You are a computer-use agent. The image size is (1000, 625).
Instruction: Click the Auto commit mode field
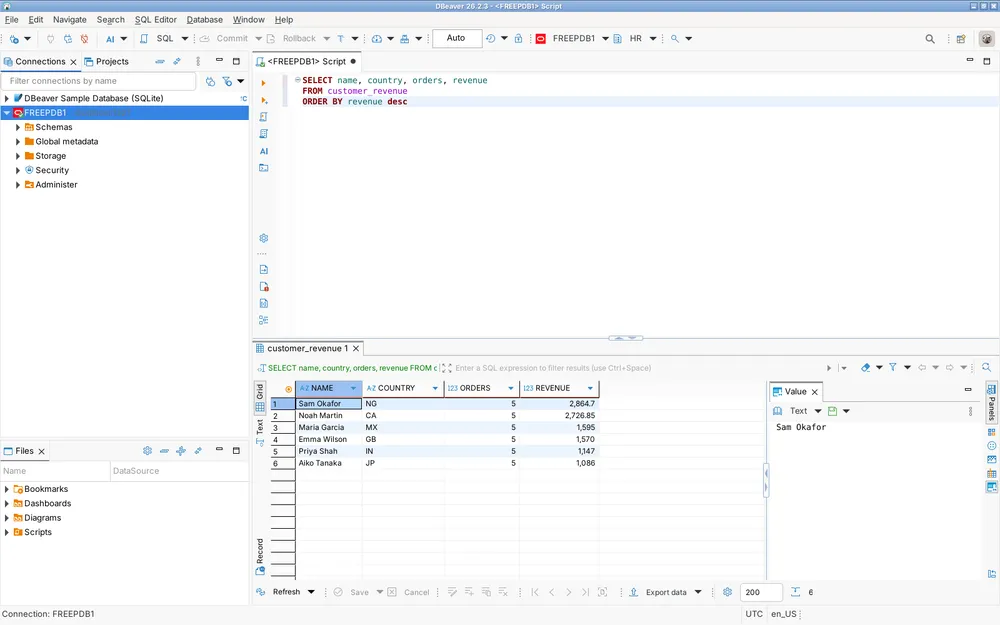click(x=456, y=38)
